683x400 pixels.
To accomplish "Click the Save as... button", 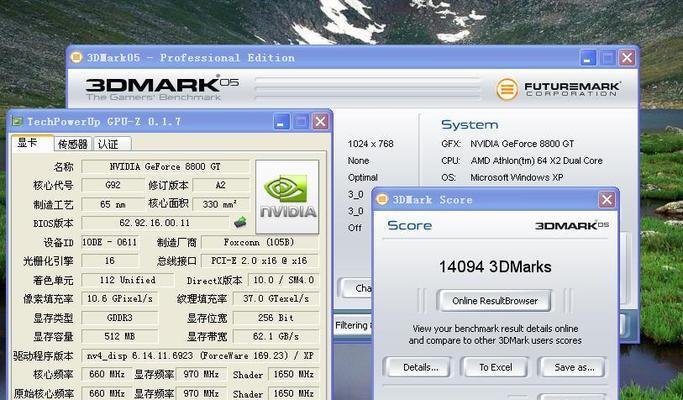I will coord(572,367).
